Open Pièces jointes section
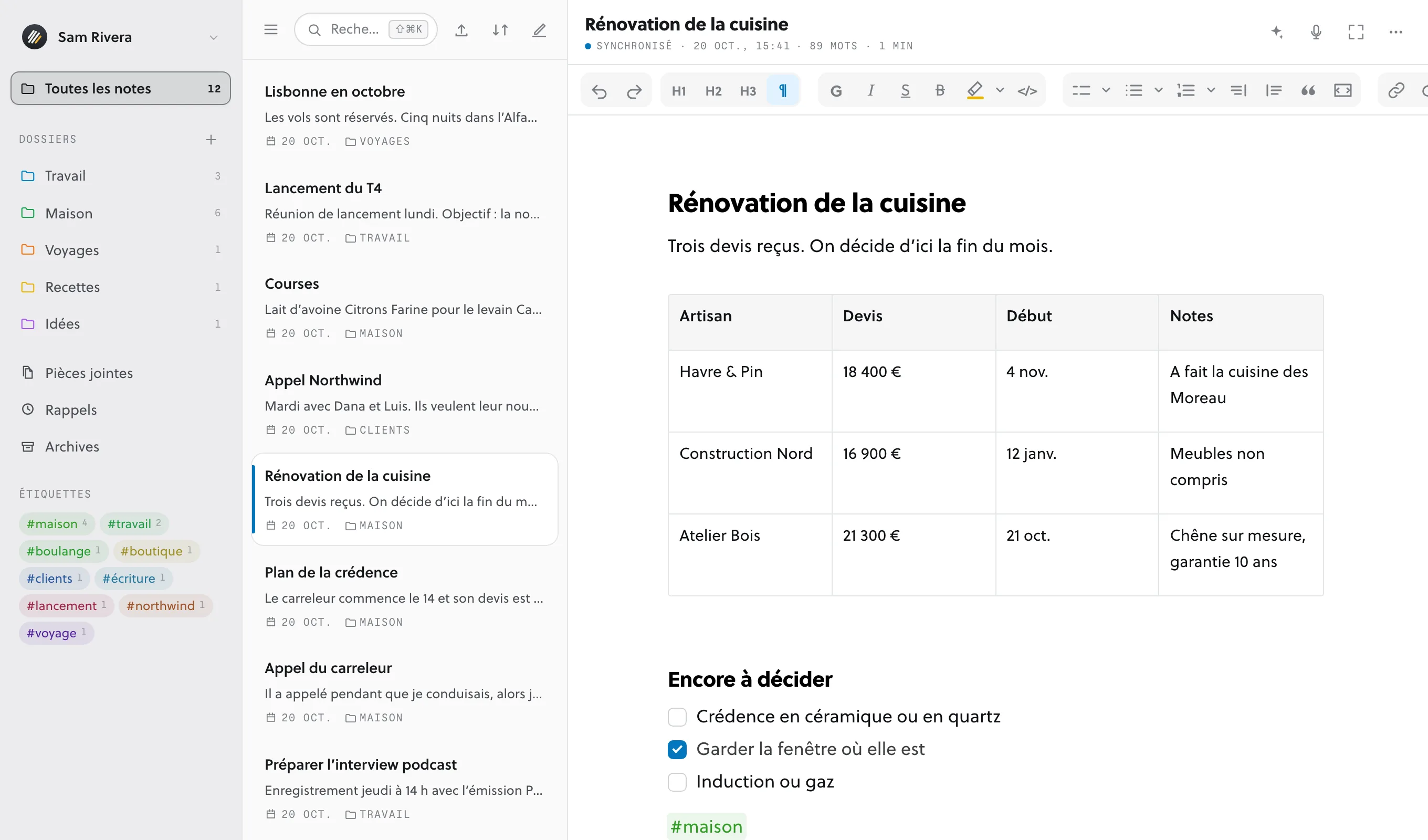 (x=121, y=373)
